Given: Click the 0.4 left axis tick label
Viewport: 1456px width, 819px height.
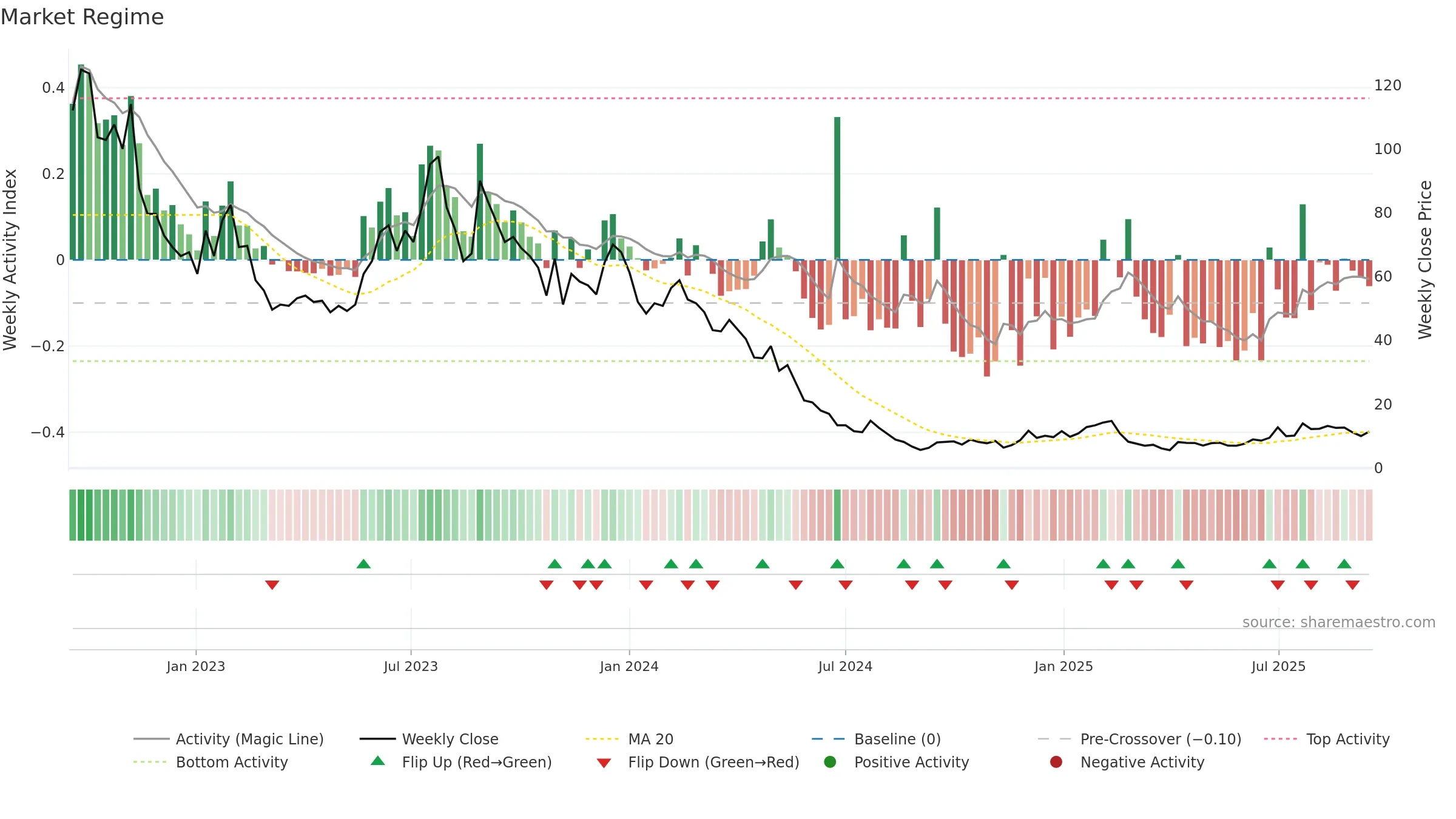Looking at the screenshot, I should 53,88.
